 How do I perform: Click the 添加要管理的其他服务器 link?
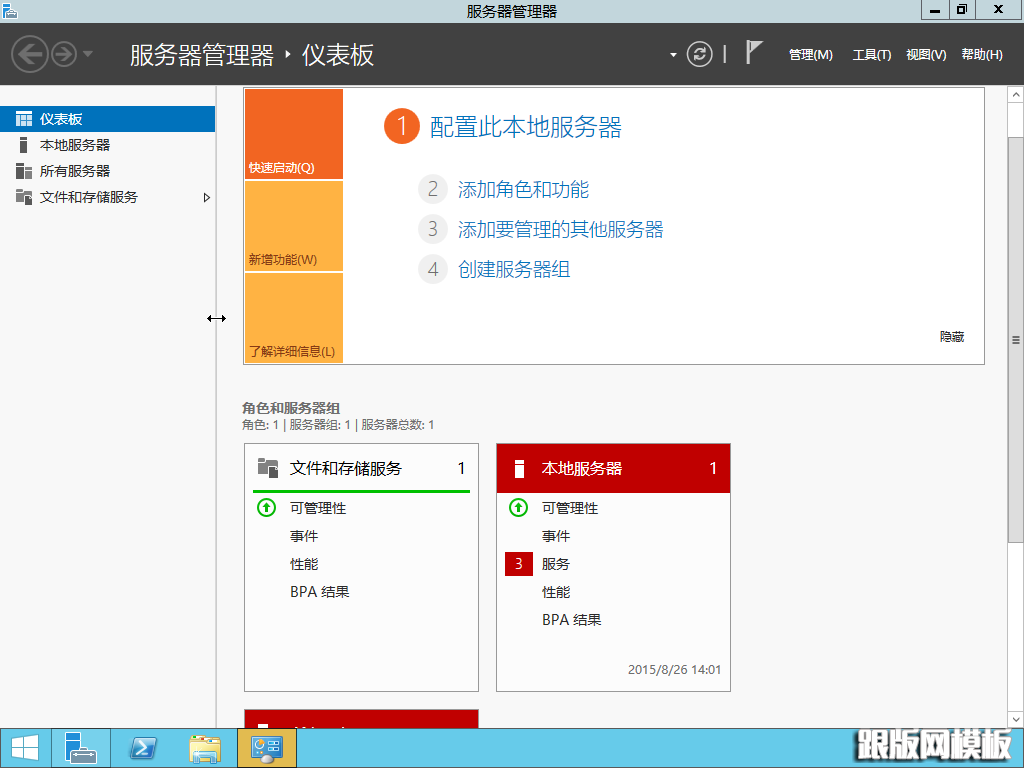pyautogui.click(x=560, y=229)
